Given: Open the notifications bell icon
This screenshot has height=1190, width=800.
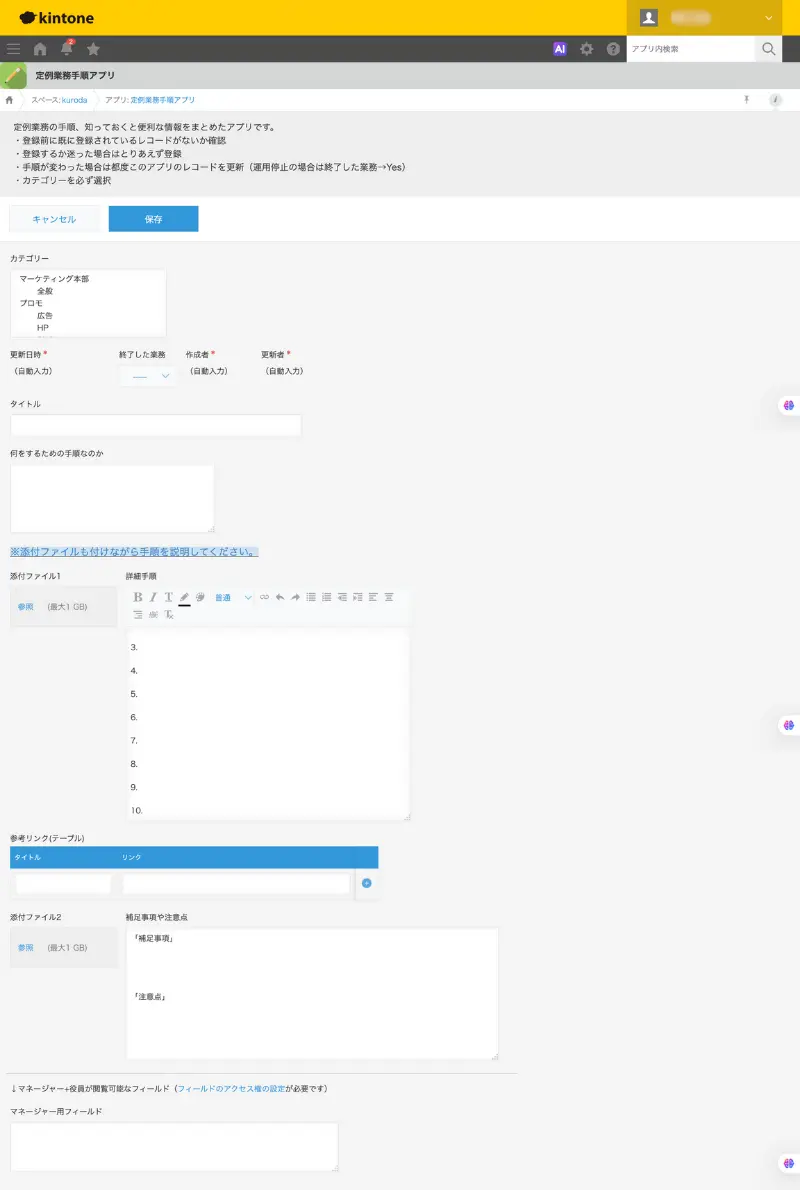Looking at the screenshot, I should coord(67,49).
